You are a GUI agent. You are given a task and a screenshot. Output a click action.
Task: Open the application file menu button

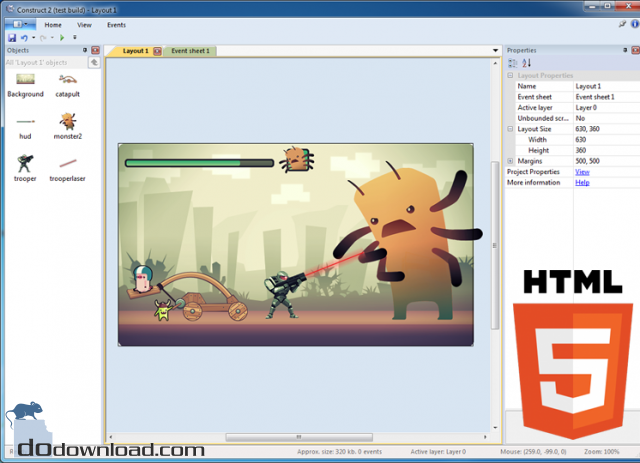[20, 24]
